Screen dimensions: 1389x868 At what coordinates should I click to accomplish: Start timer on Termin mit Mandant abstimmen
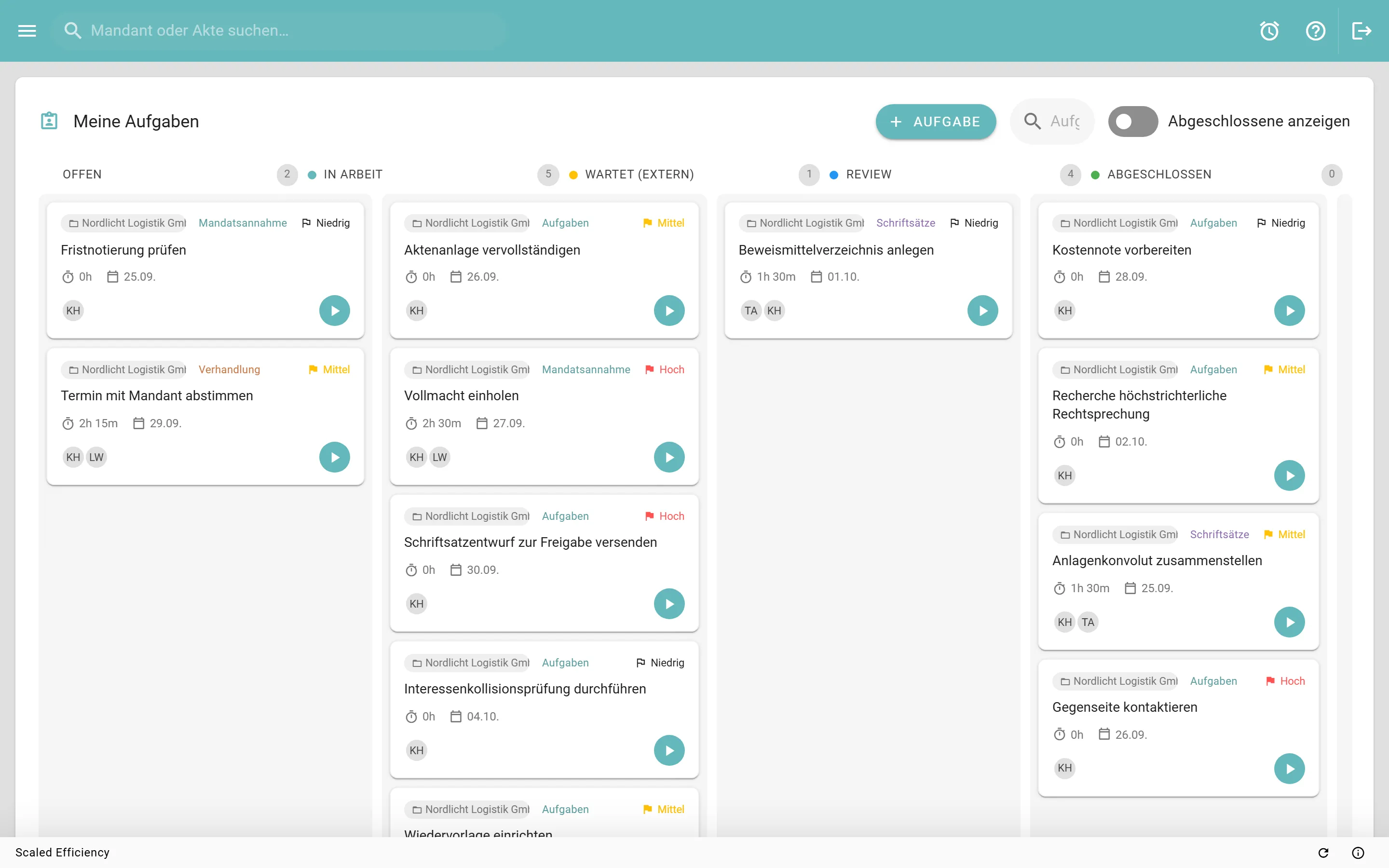click(335, 457)
